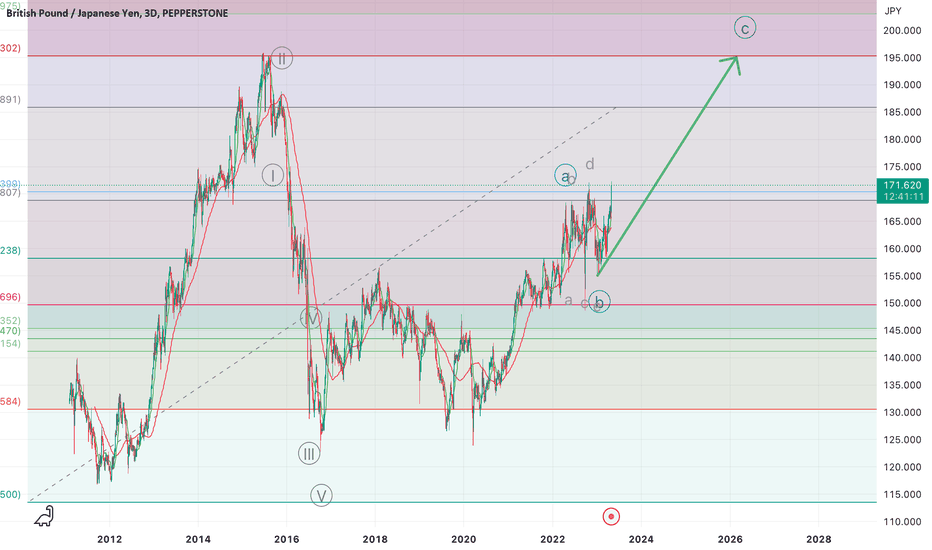The width and height of the screenshot is (932, 550).
Task: Click the 190.000 price axis label
Action: tap(902, 84)
